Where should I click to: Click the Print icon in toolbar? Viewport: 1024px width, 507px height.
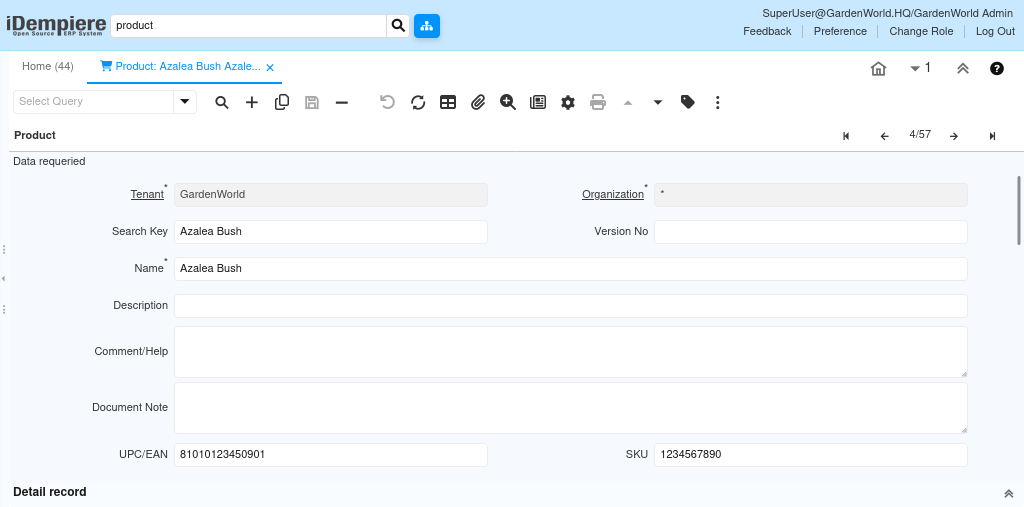click(x=598, y=102)
